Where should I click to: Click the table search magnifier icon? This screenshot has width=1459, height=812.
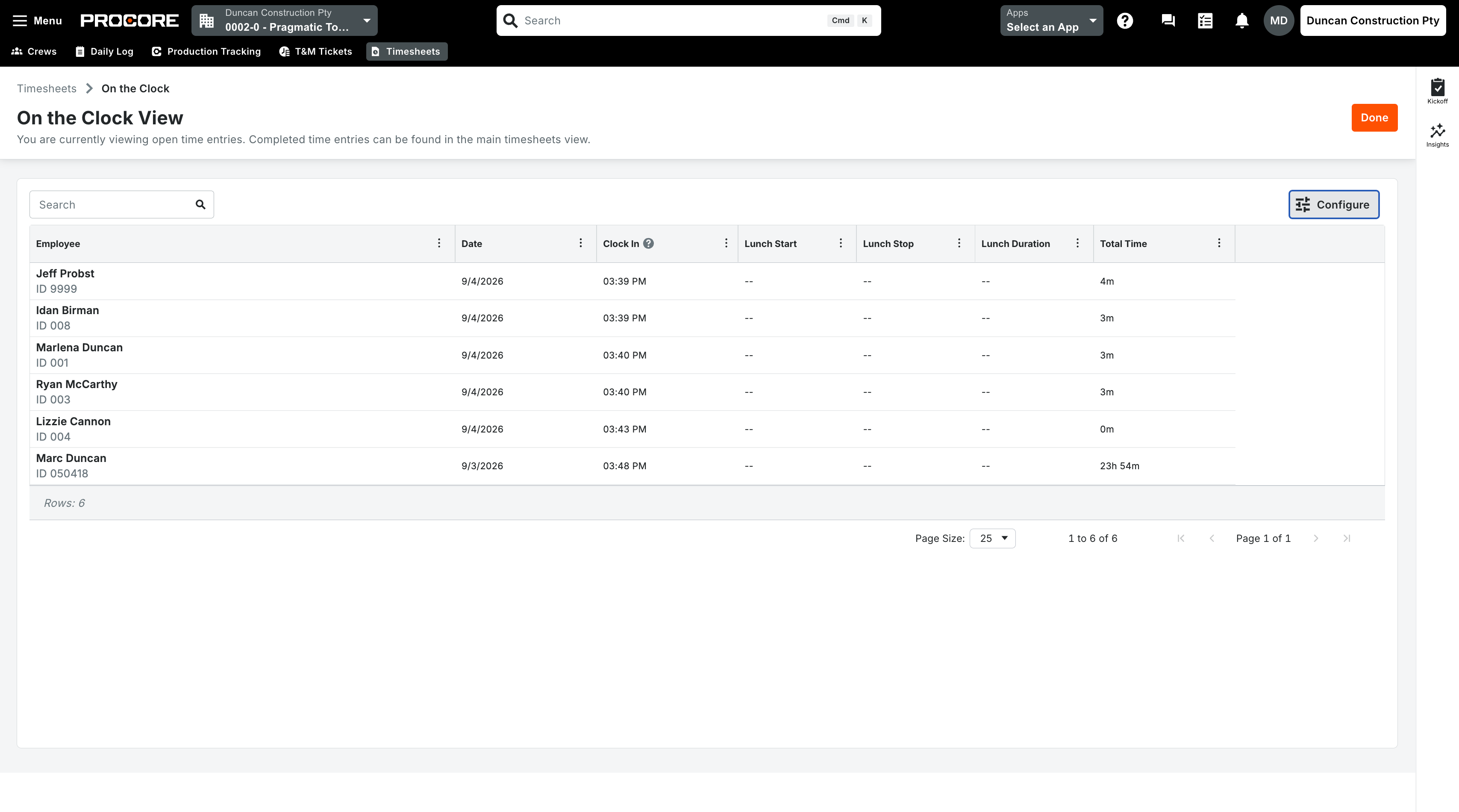200,204
